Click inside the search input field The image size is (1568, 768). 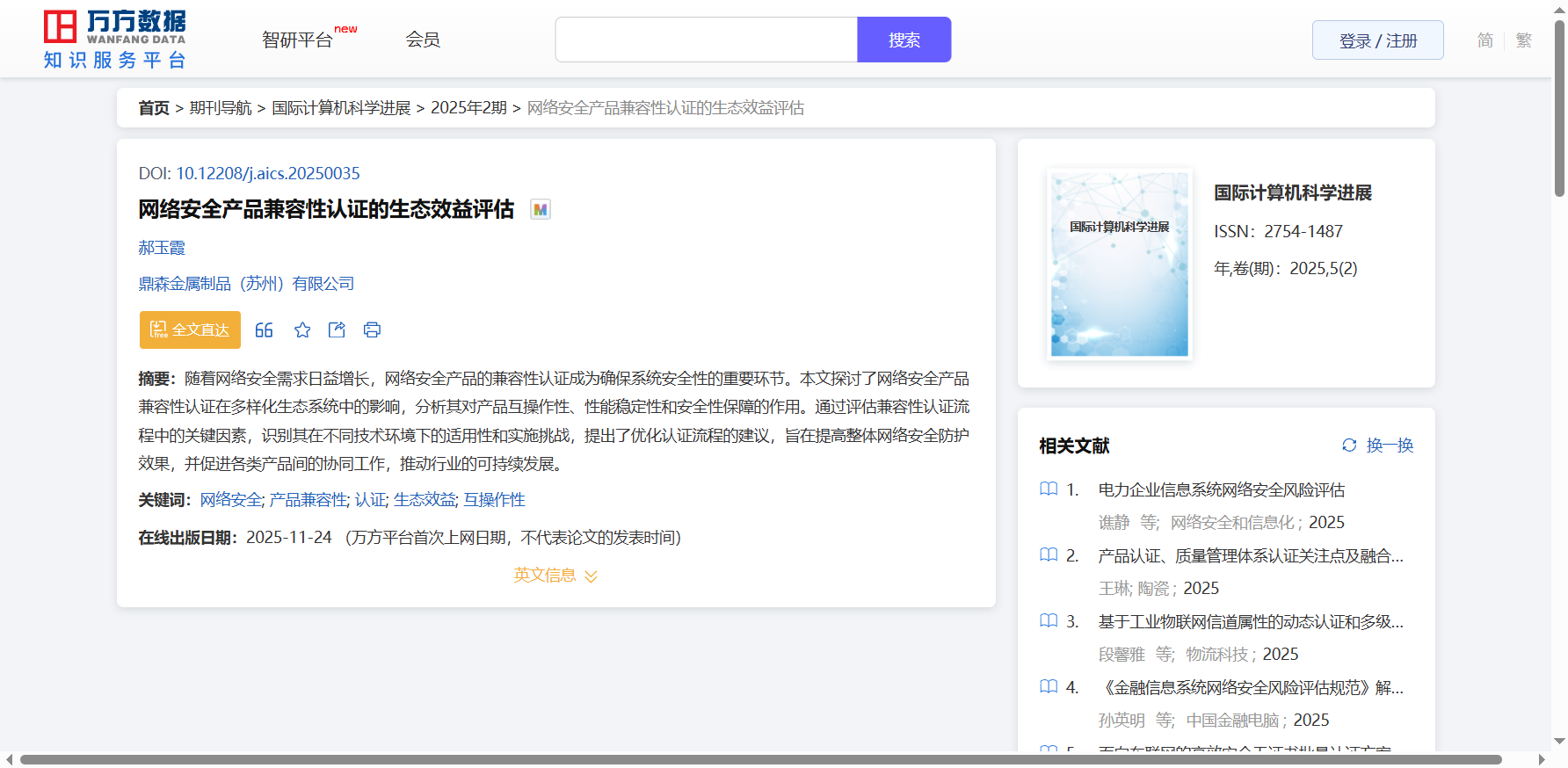click(x=706, y=40)
